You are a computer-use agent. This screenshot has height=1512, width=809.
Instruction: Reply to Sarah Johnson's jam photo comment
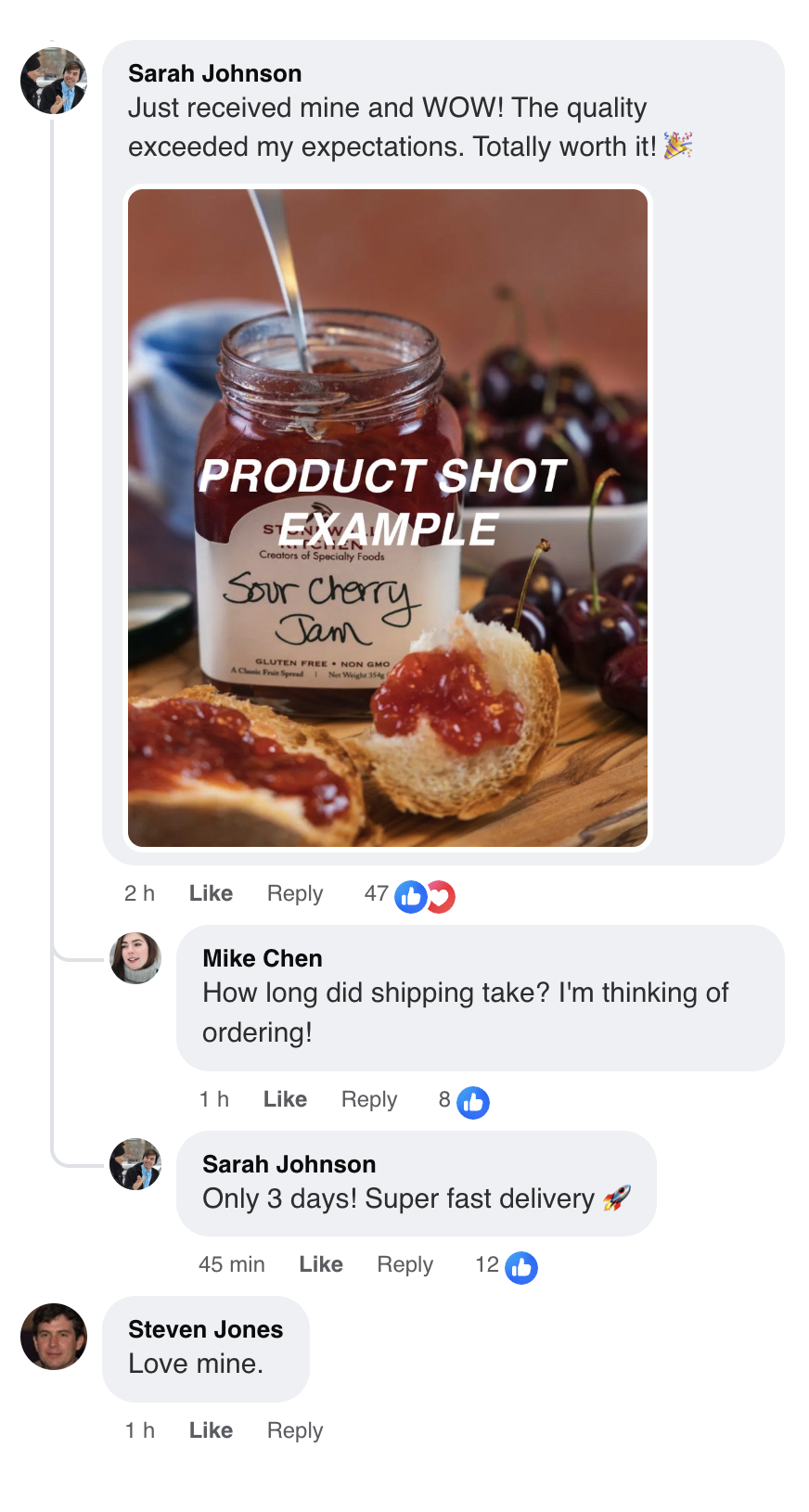click(295, 893)
